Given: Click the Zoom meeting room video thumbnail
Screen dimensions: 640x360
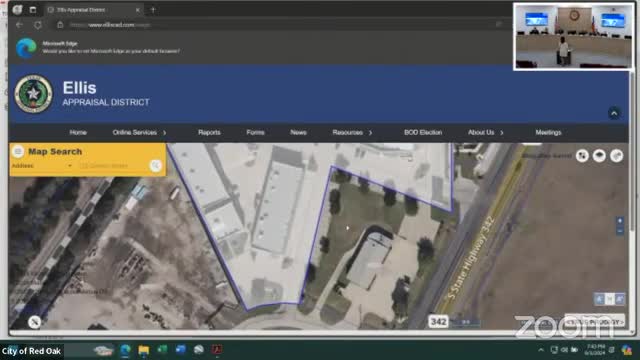Looking at the screenshot, I should click(573, 37).
